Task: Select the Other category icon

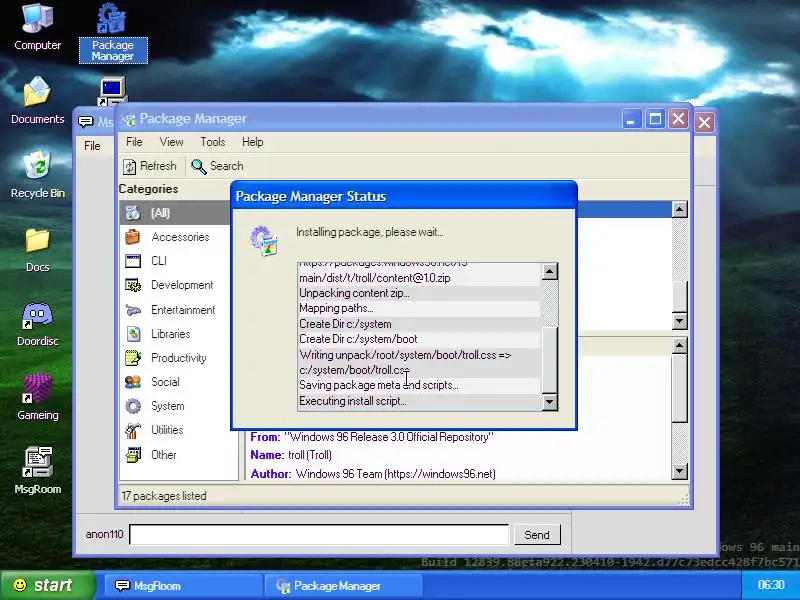Action: (133, 455)
